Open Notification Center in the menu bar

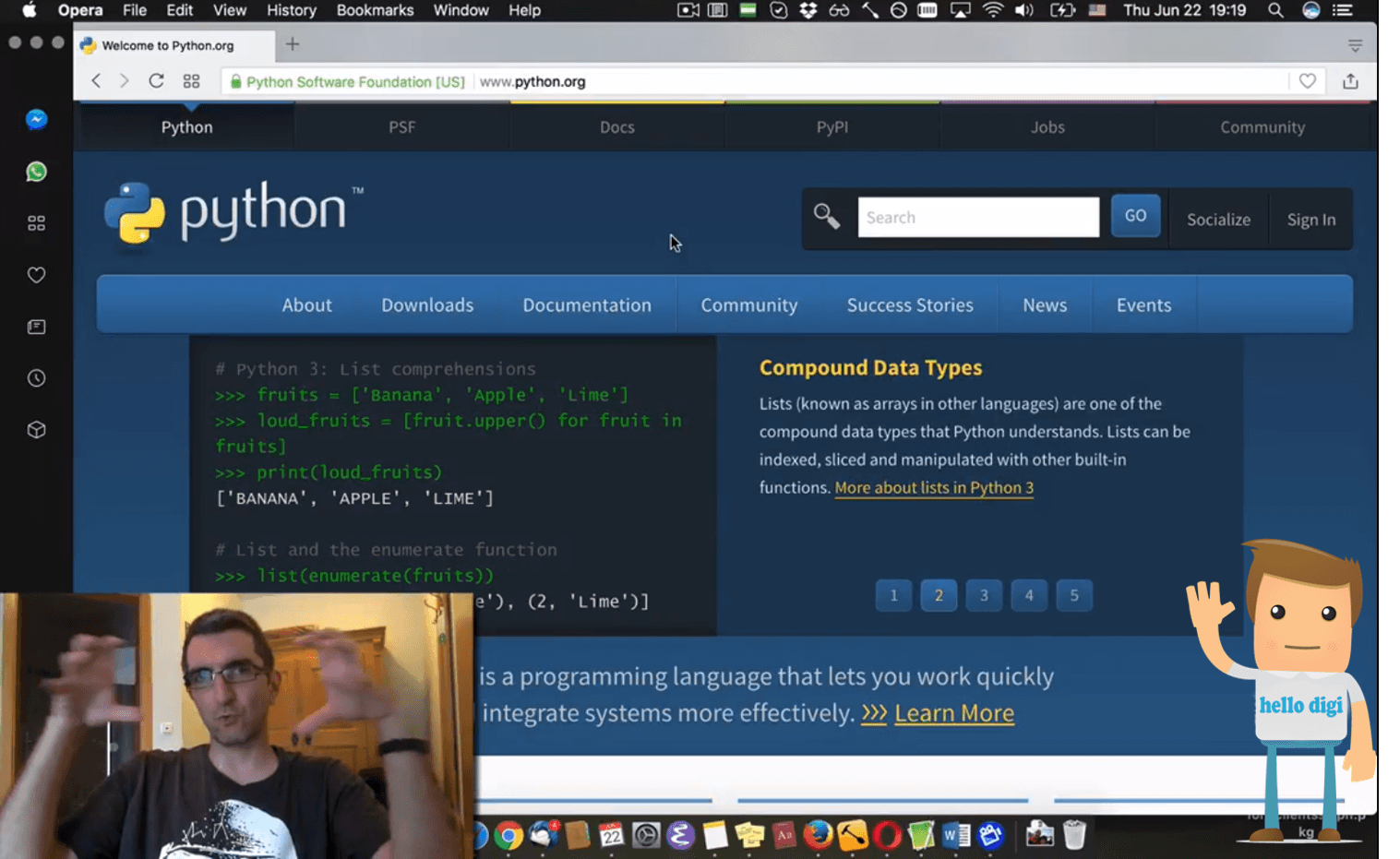click(1344, 10)
